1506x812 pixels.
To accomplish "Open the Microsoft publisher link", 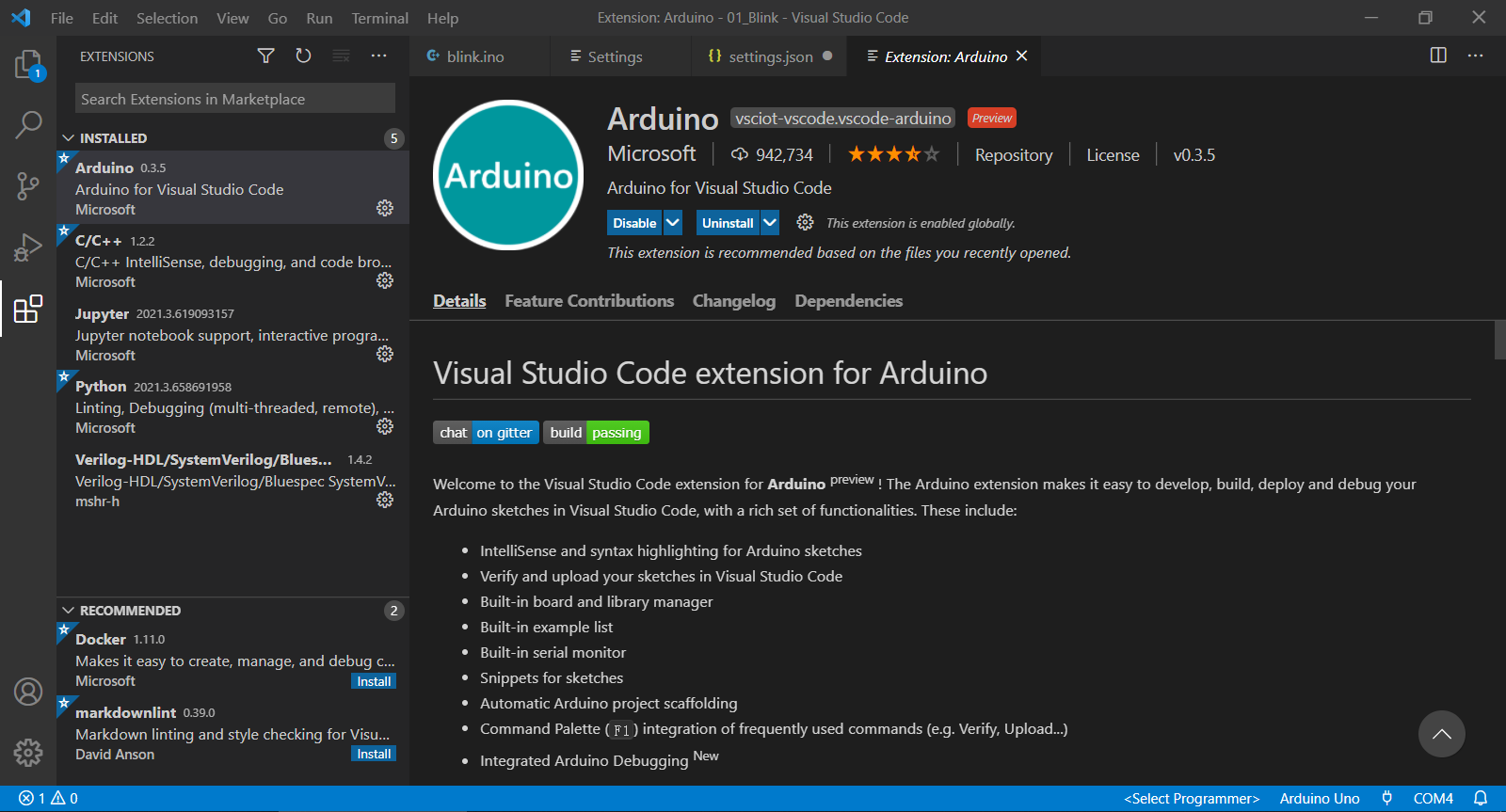I will [x=651, y=153].
